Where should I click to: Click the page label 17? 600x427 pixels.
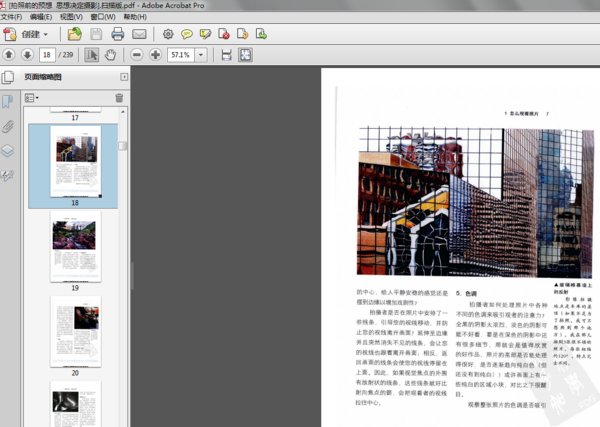click(75, 118)
